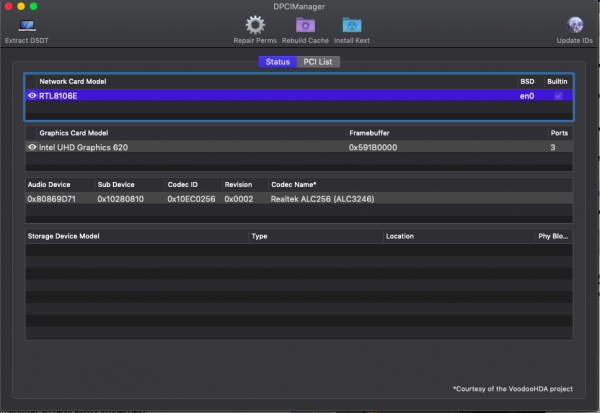Toggle the Builtin checkbox for RTL8106E
This screenshot has height=413, width=600.
(x=558, y=95)
